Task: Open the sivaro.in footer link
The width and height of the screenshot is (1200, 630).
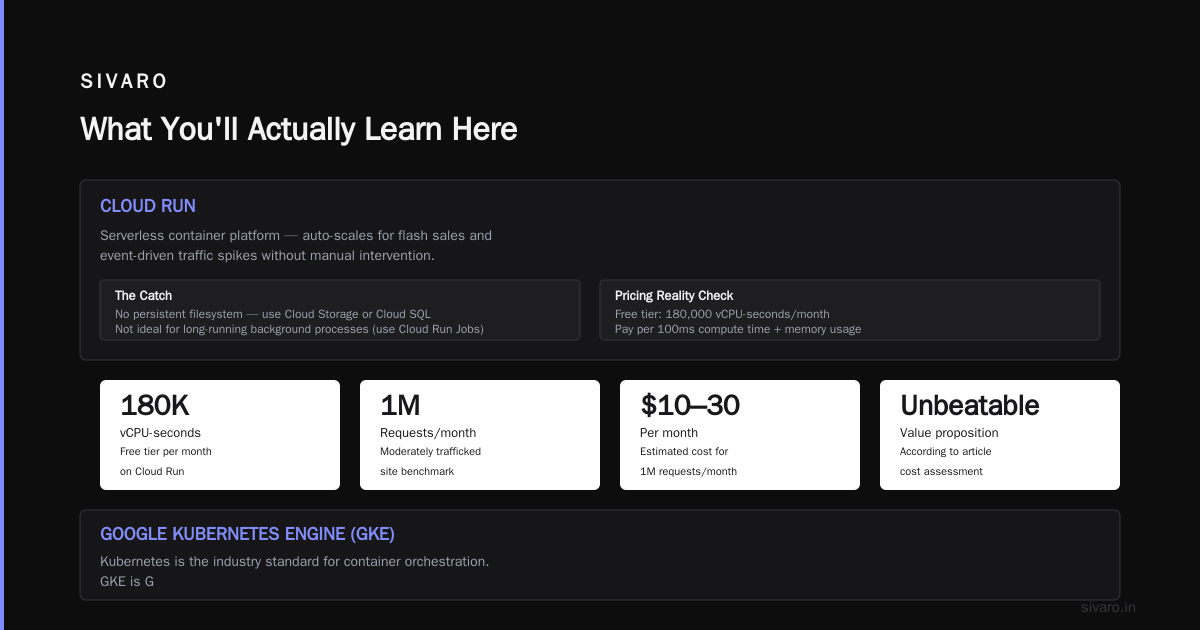Action: [x=1109, y=607]
